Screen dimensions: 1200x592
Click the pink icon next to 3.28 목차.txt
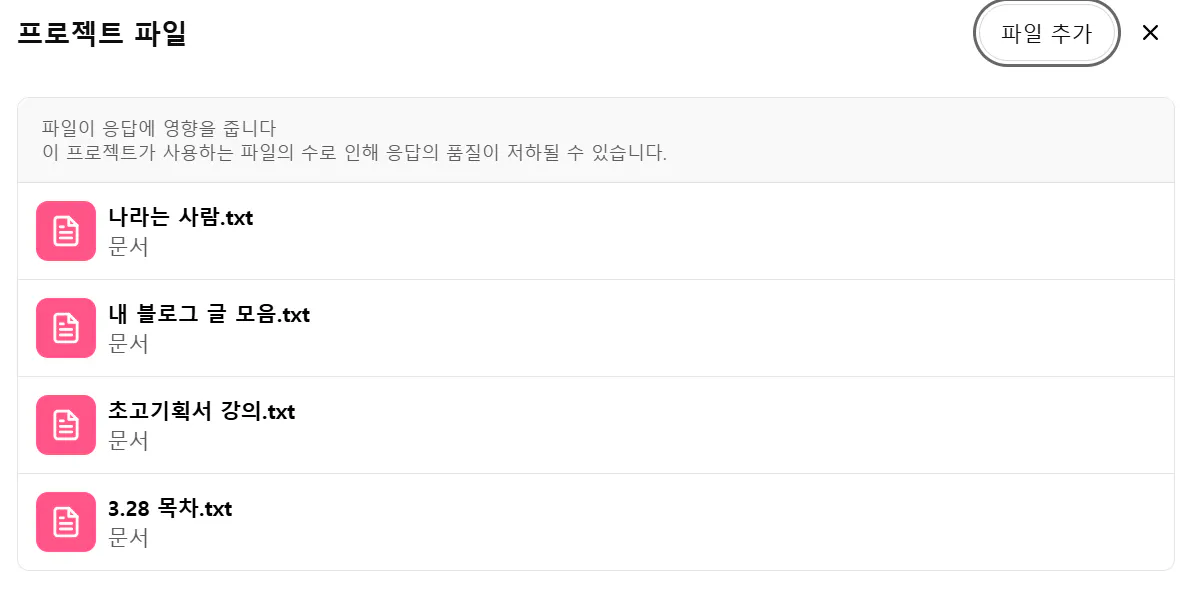click(66, 522)
